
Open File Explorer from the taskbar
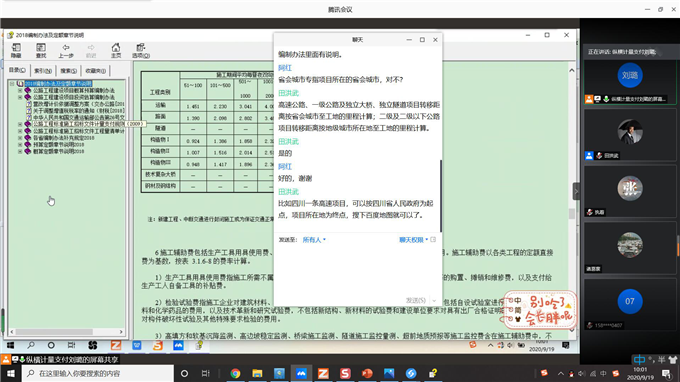(257, 373)
